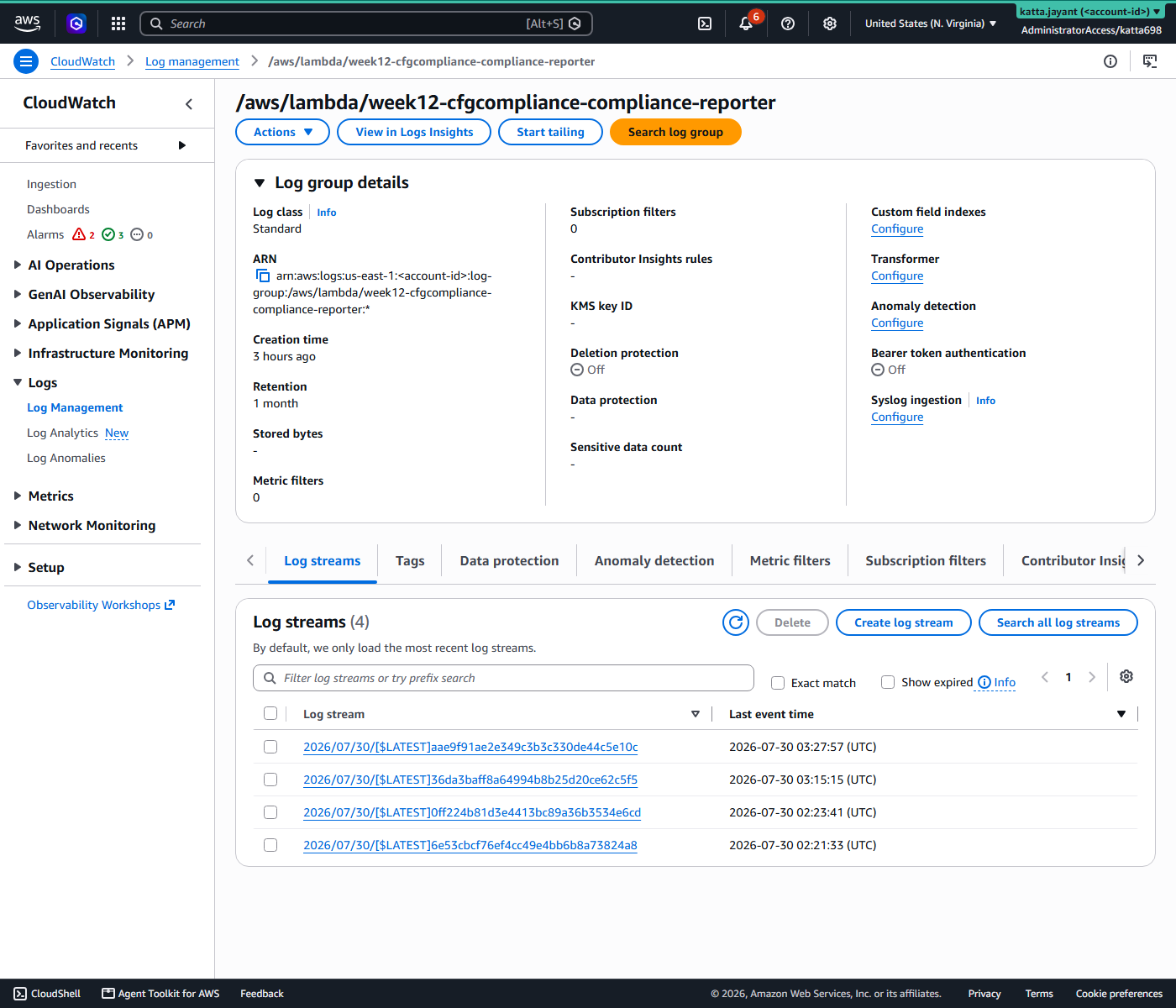1176x1008 pixels.
Task: Click Search log group button
Action: tap(675, 132)
